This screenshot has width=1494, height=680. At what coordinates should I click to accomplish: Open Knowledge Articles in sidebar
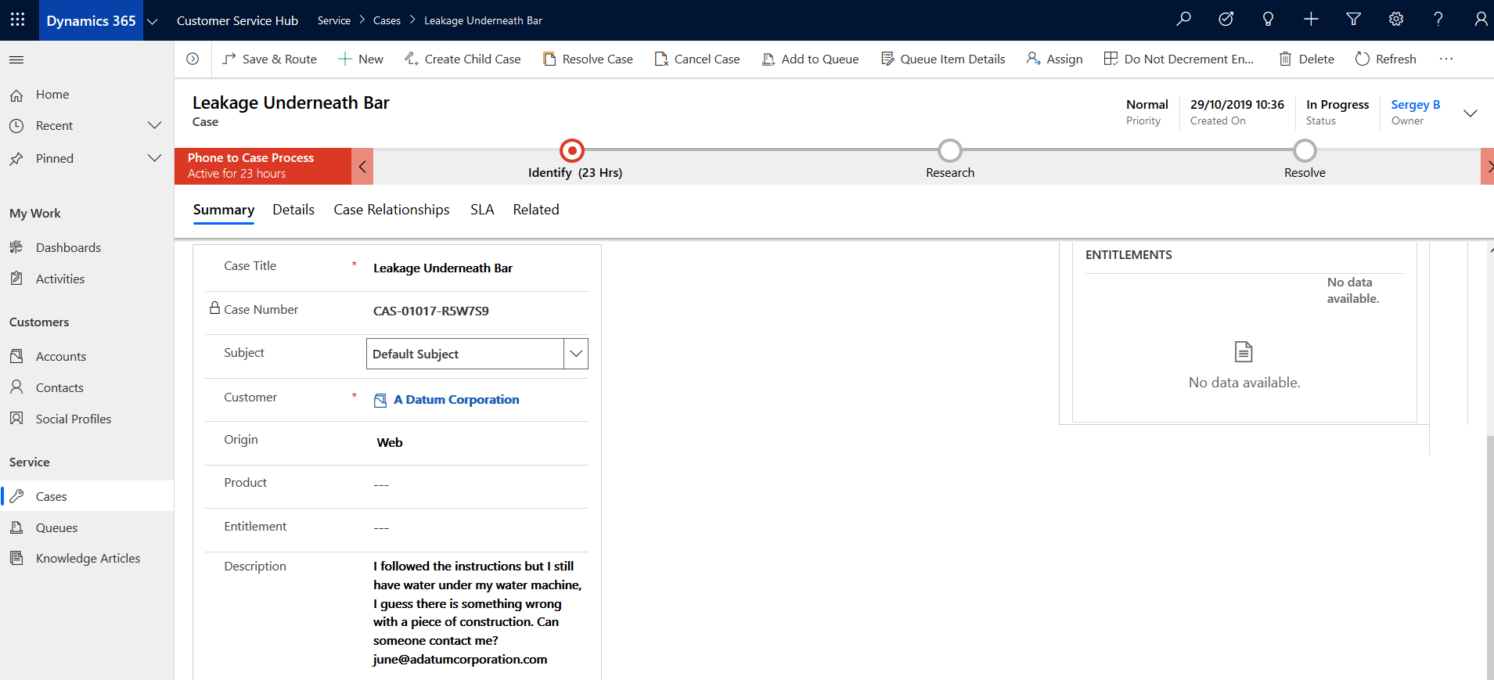86,559
